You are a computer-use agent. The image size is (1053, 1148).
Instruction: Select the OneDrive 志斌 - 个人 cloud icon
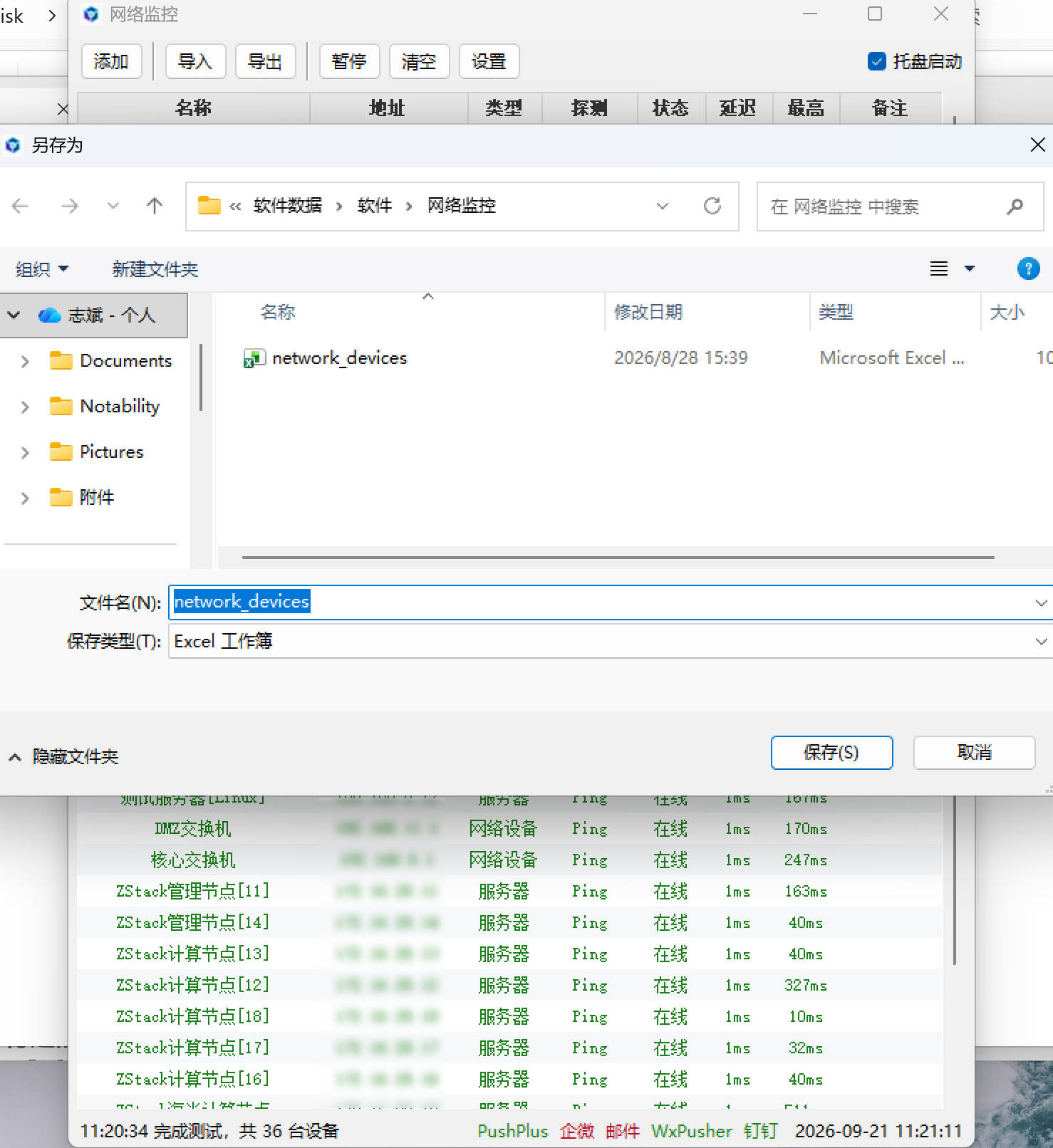point(49,315)
